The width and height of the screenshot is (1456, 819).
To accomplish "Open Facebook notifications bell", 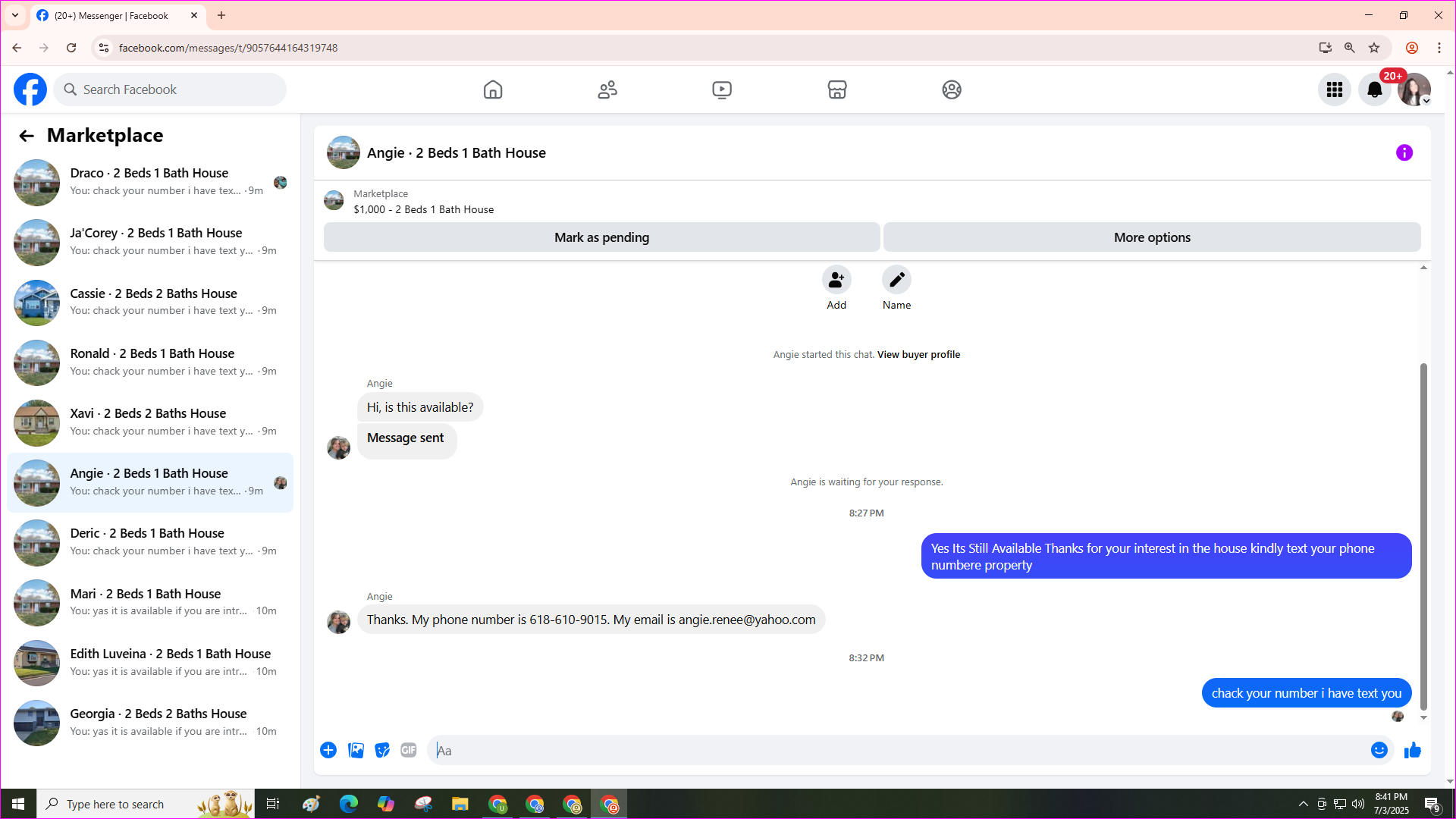I will point(1374,89).
